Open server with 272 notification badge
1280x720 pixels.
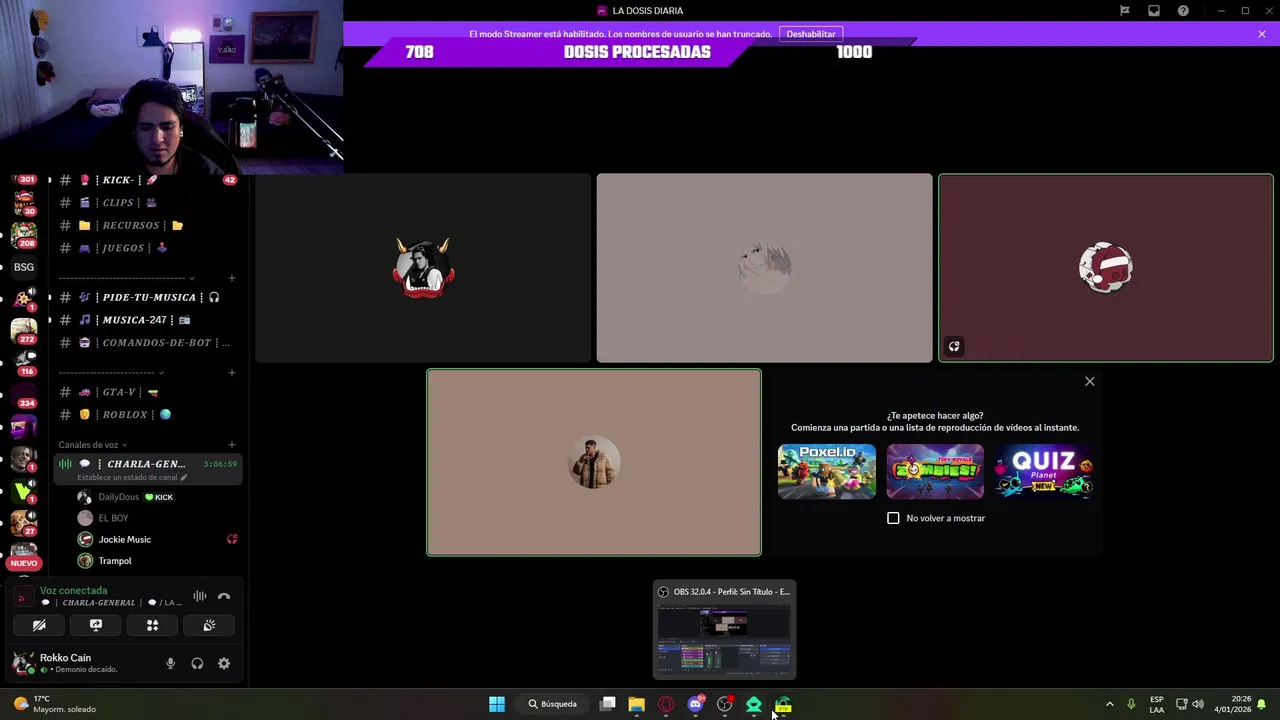(x=24, y=330)
